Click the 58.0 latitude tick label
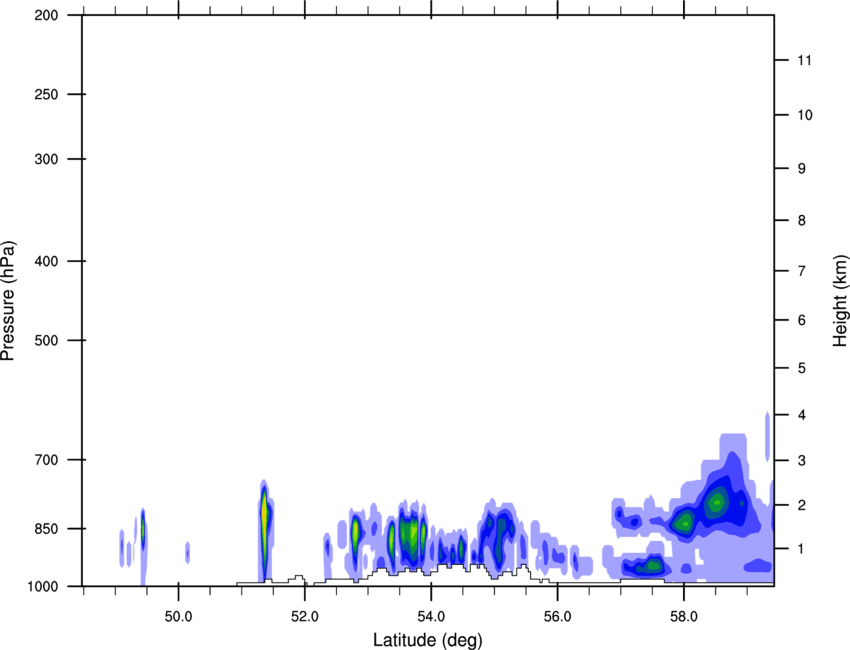 [x=684, y=616]
